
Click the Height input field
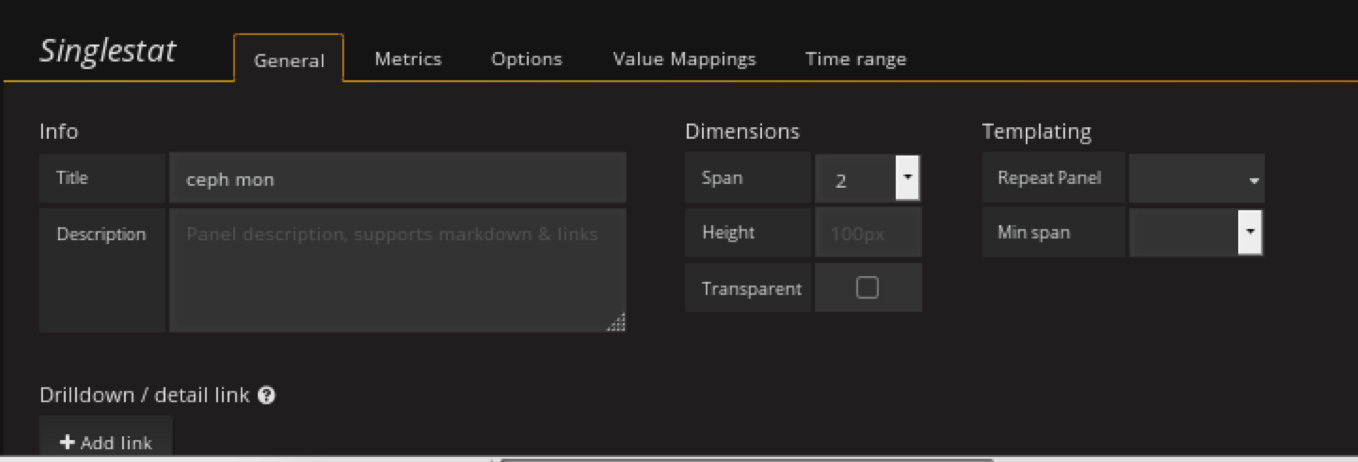coord(867,233)
